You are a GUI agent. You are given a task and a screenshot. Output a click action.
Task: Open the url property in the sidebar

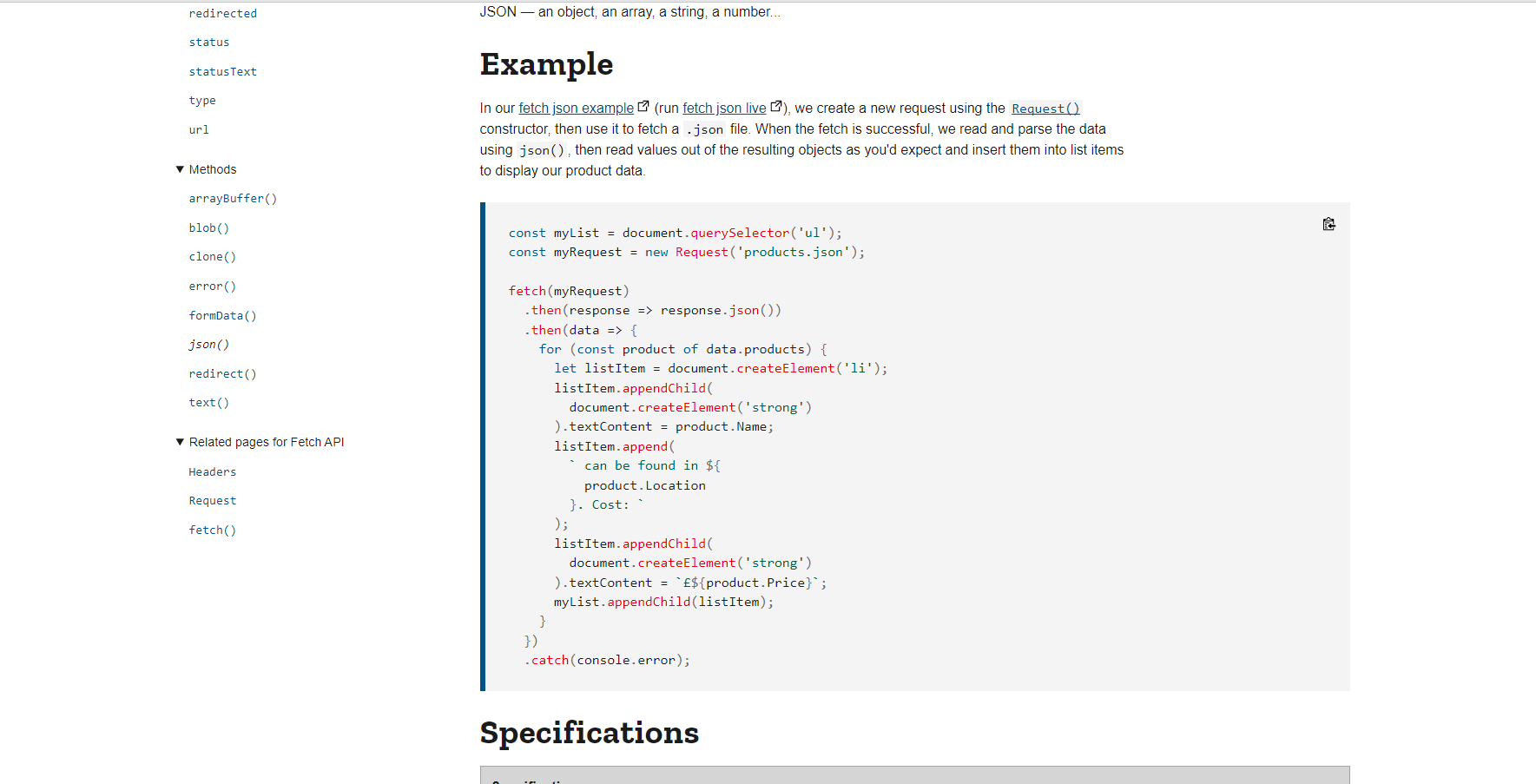point(198,129)
